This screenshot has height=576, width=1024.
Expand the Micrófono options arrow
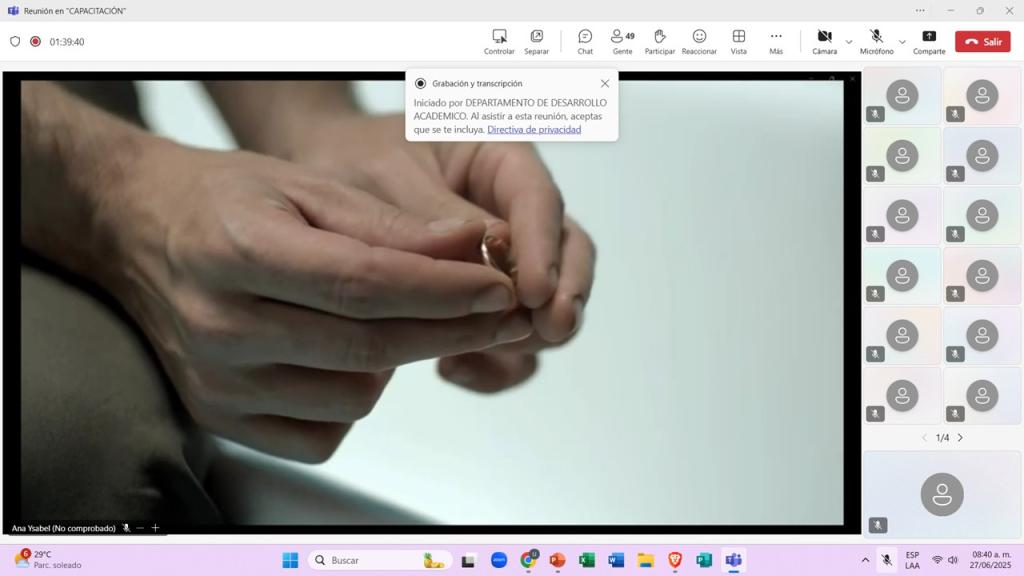tap(902, 42)
